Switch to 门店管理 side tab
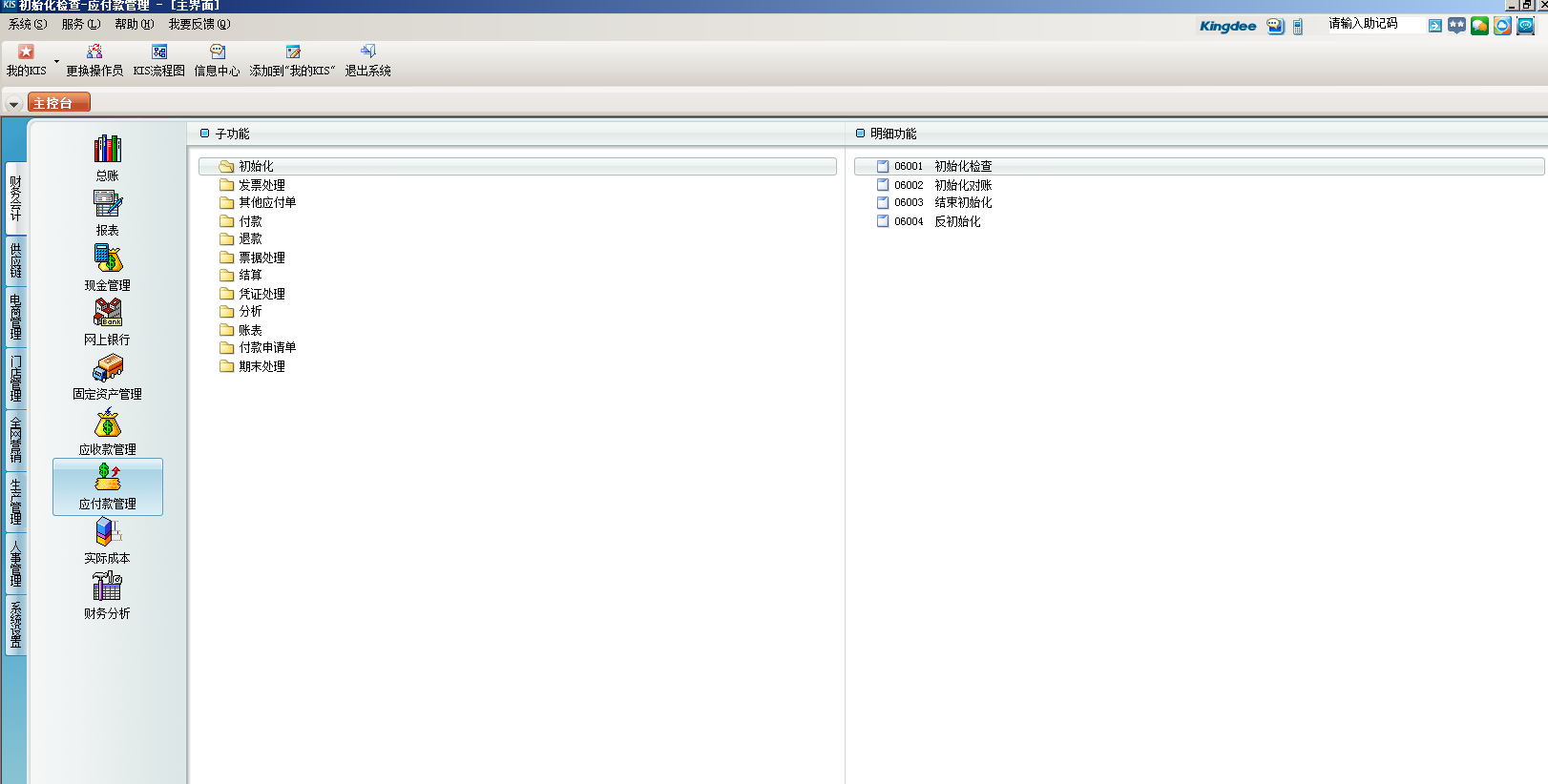The image size is (1548, 784). pyautogui.click(x=15, y=378)
